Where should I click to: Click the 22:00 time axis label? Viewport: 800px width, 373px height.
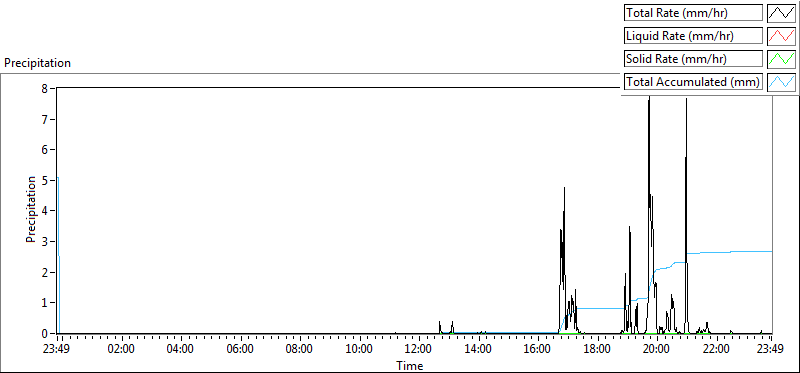tap(716, 350)
